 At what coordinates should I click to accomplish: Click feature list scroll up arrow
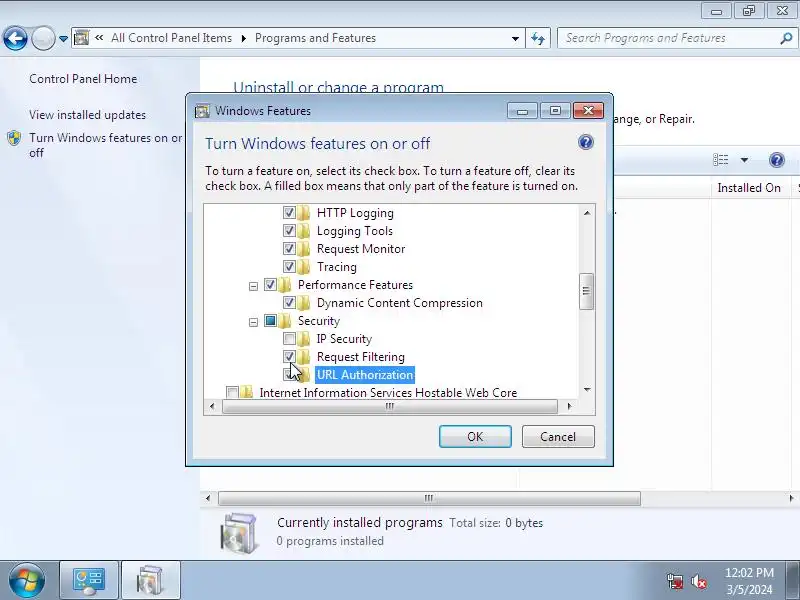pos(587,213)
